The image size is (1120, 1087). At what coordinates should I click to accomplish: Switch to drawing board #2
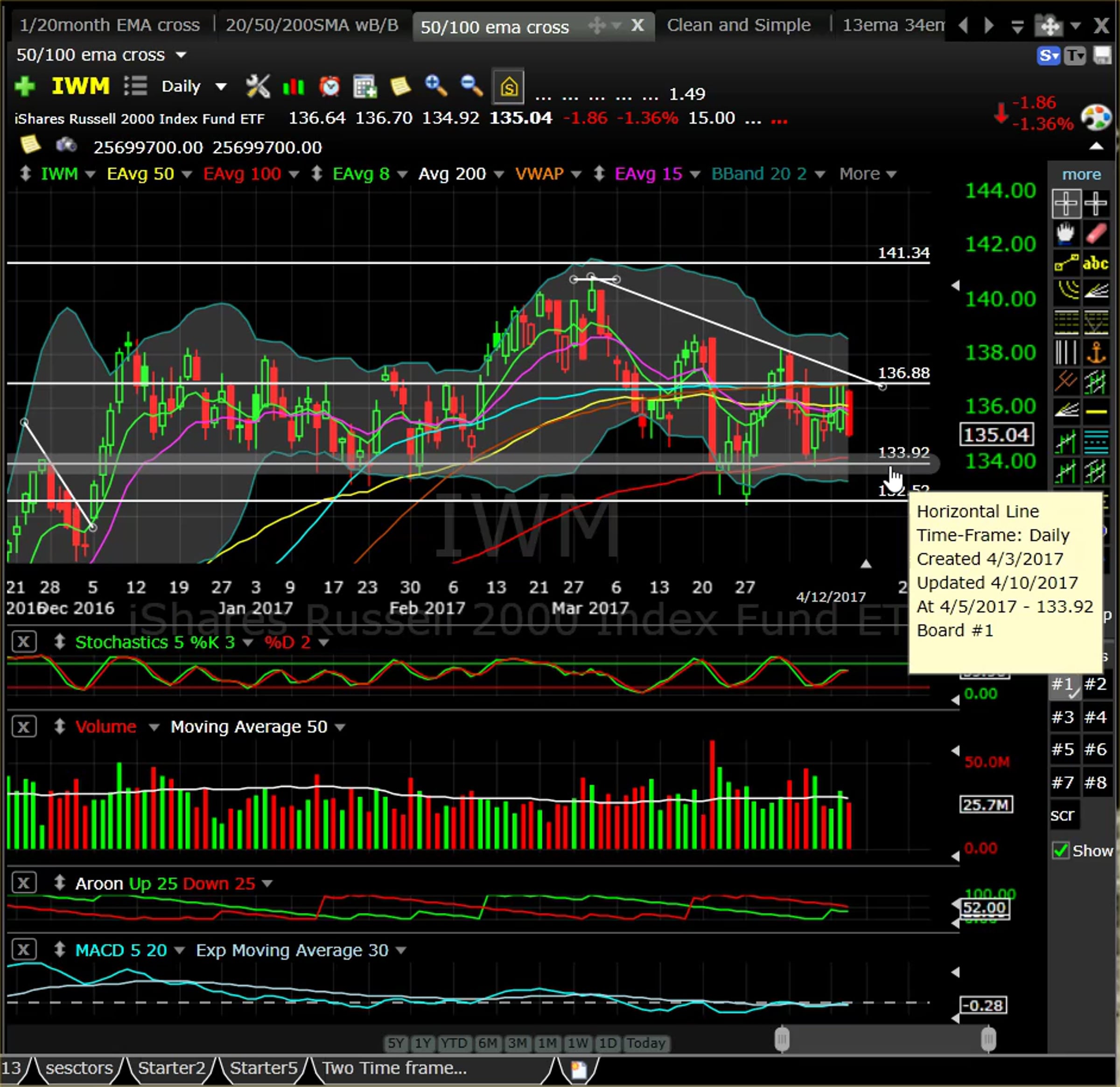(x=1095, y=684)
